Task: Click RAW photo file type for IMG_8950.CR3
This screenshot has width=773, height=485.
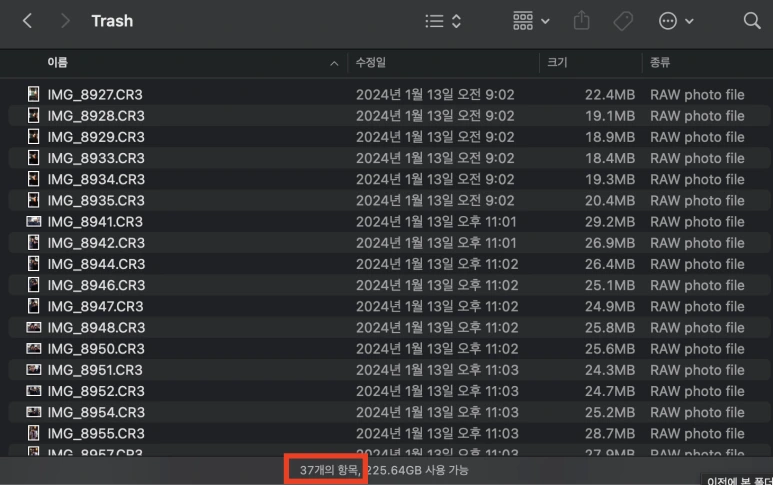Action: pos(697,349)
